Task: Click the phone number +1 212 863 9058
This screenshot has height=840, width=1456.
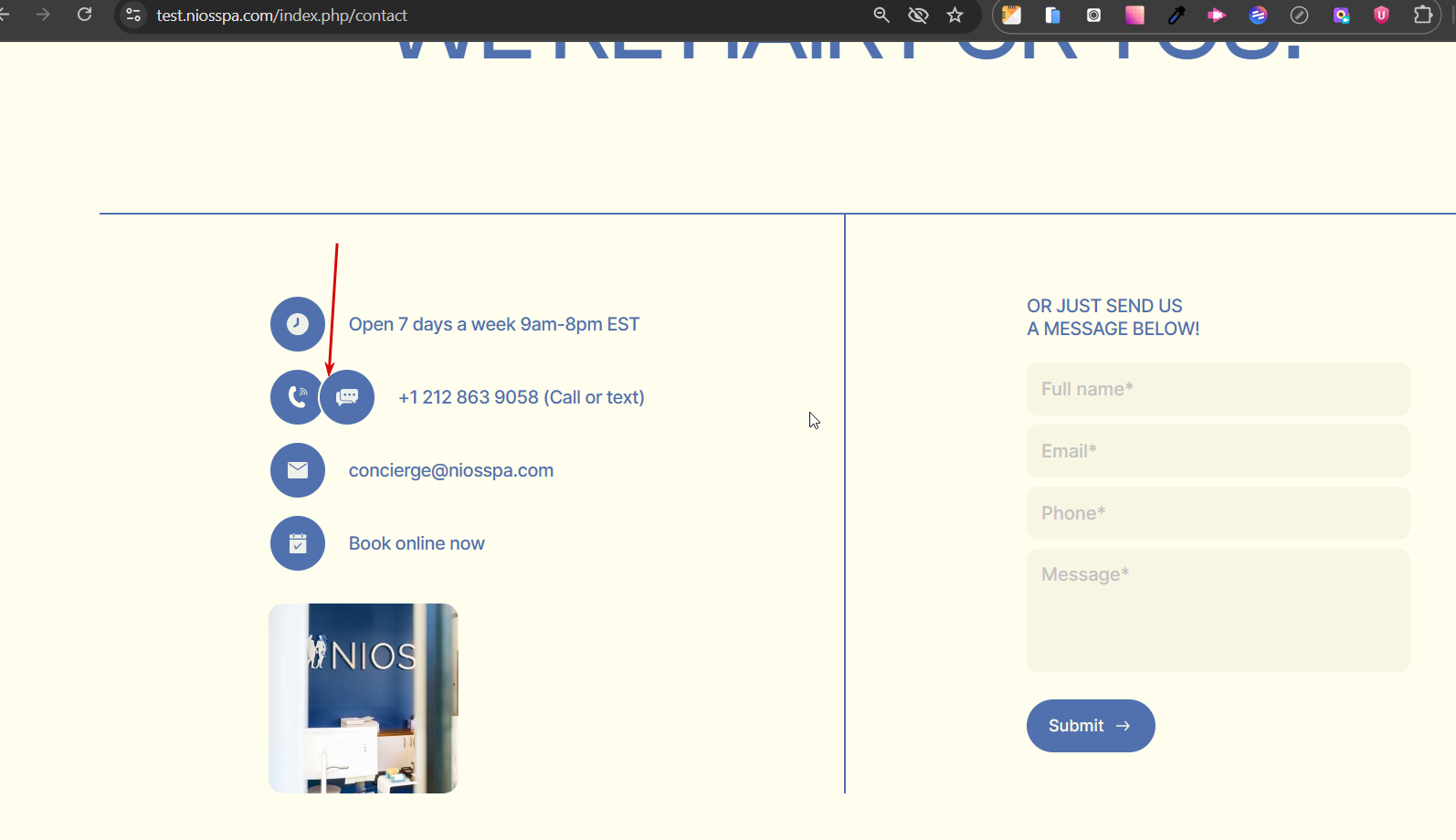Action: click(x=469, y=397)
